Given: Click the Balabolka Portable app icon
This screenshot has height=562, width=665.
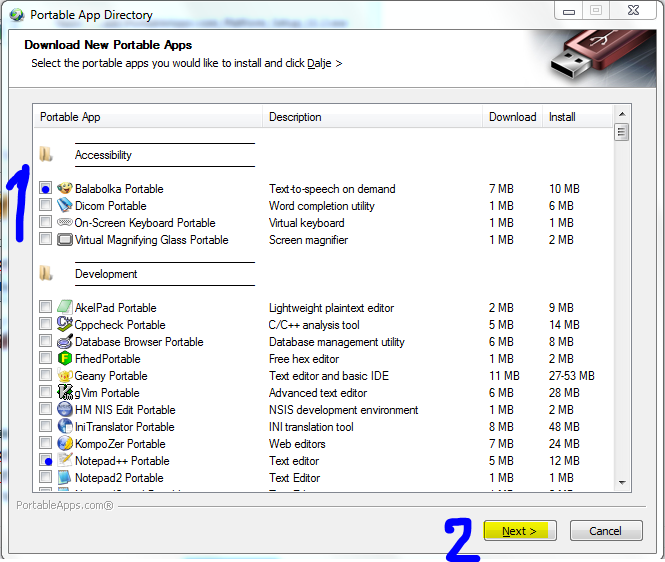Looking at the screenshot, I should (x=64, y=188).
